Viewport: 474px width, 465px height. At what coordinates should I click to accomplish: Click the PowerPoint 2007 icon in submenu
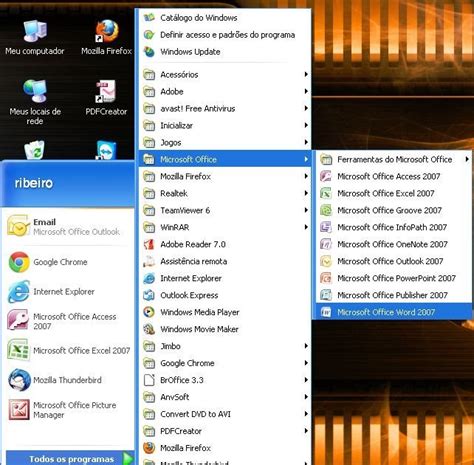[326, 278]
